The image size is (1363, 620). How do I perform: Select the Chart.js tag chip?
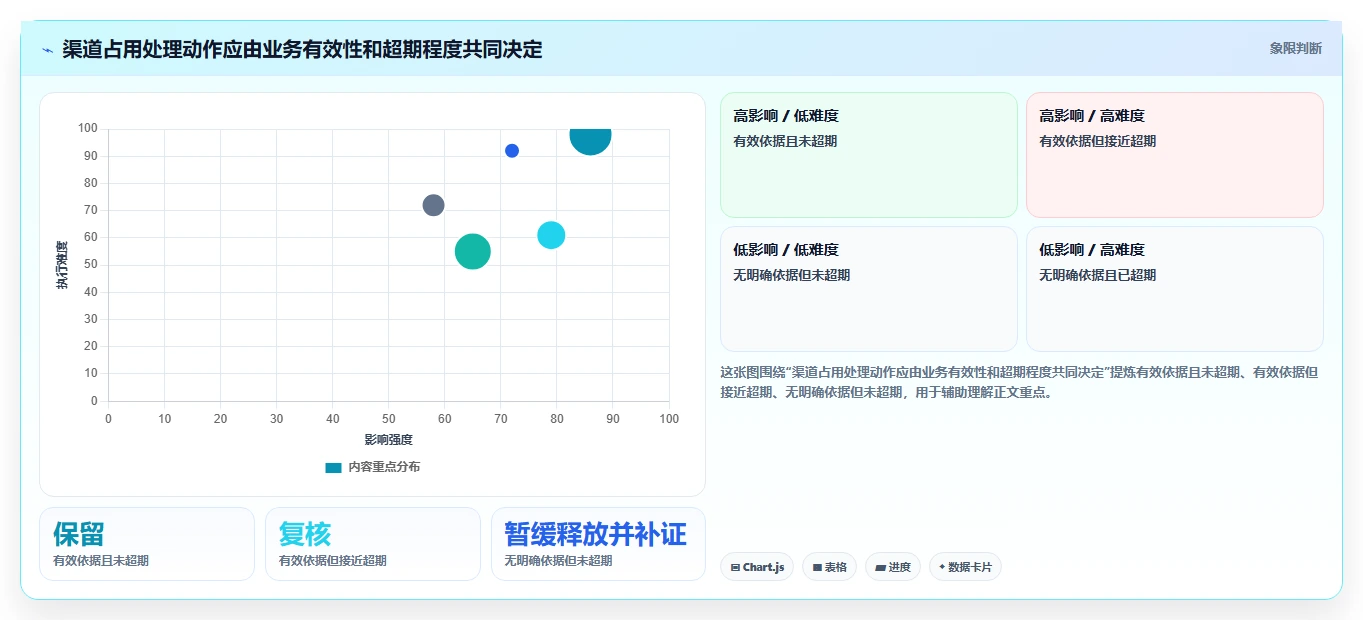757,567
